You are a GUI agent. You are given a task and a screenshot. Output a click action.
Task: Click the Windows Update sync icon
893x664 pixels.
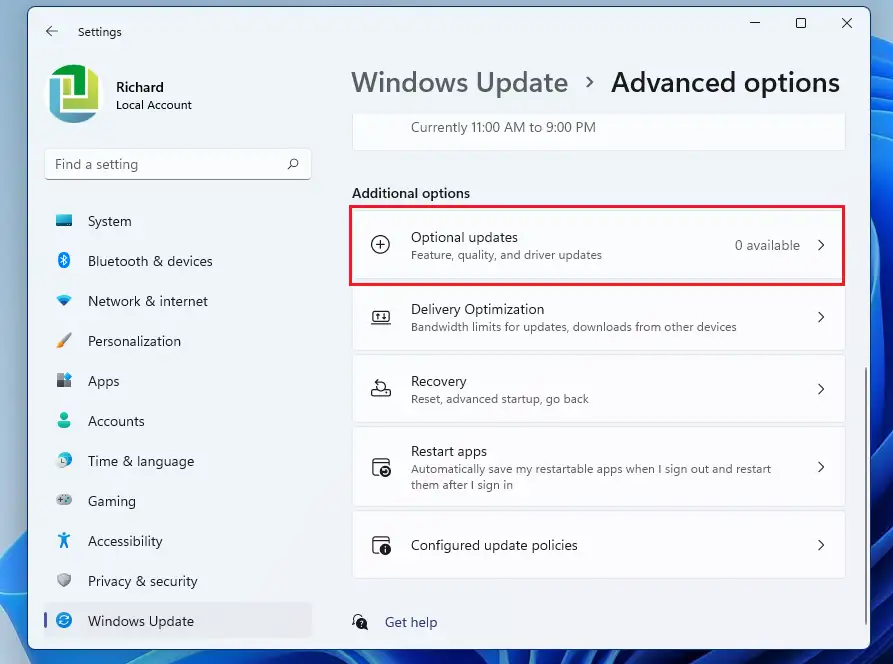[x=64, y=620]
